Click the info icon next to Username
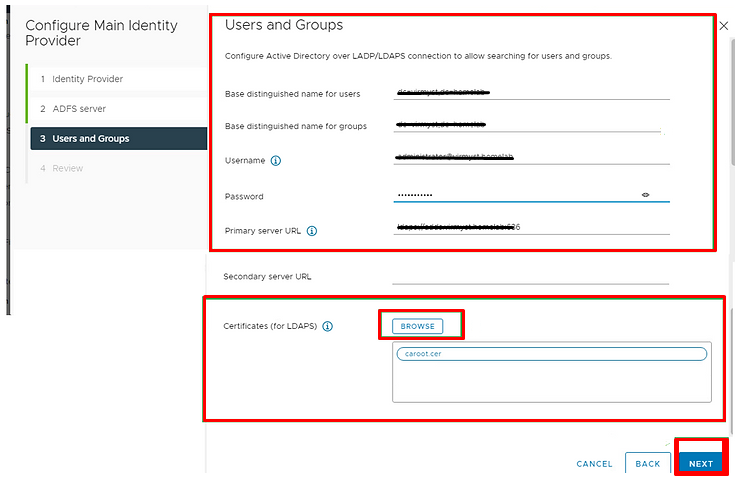This screenshot has height=479, width=735. pos(276,160)
